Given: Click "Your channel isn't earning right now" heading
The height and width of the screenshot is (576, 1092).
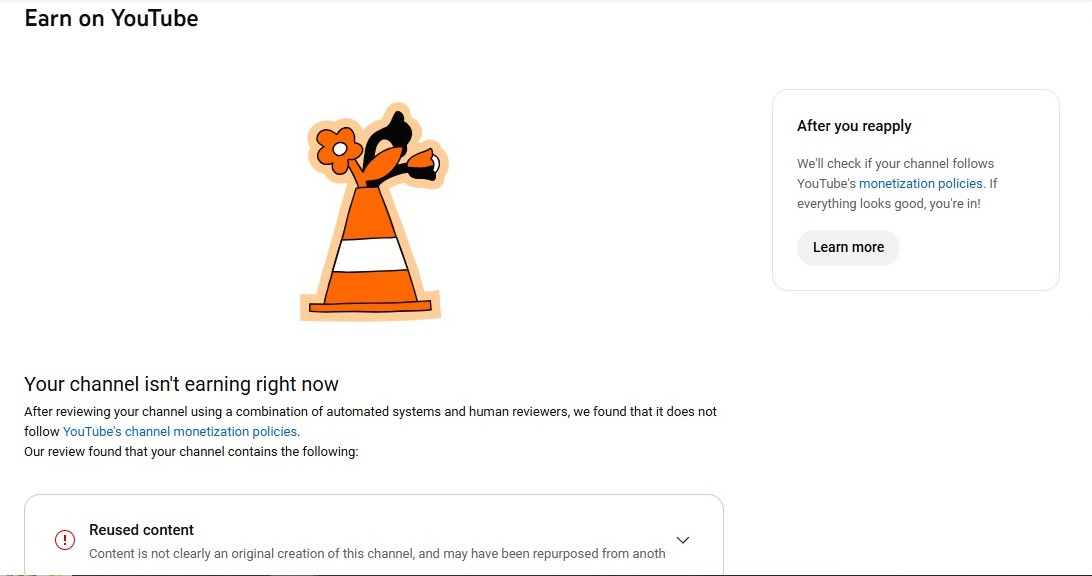Looking at the screenshot, I should coord(181,384).
